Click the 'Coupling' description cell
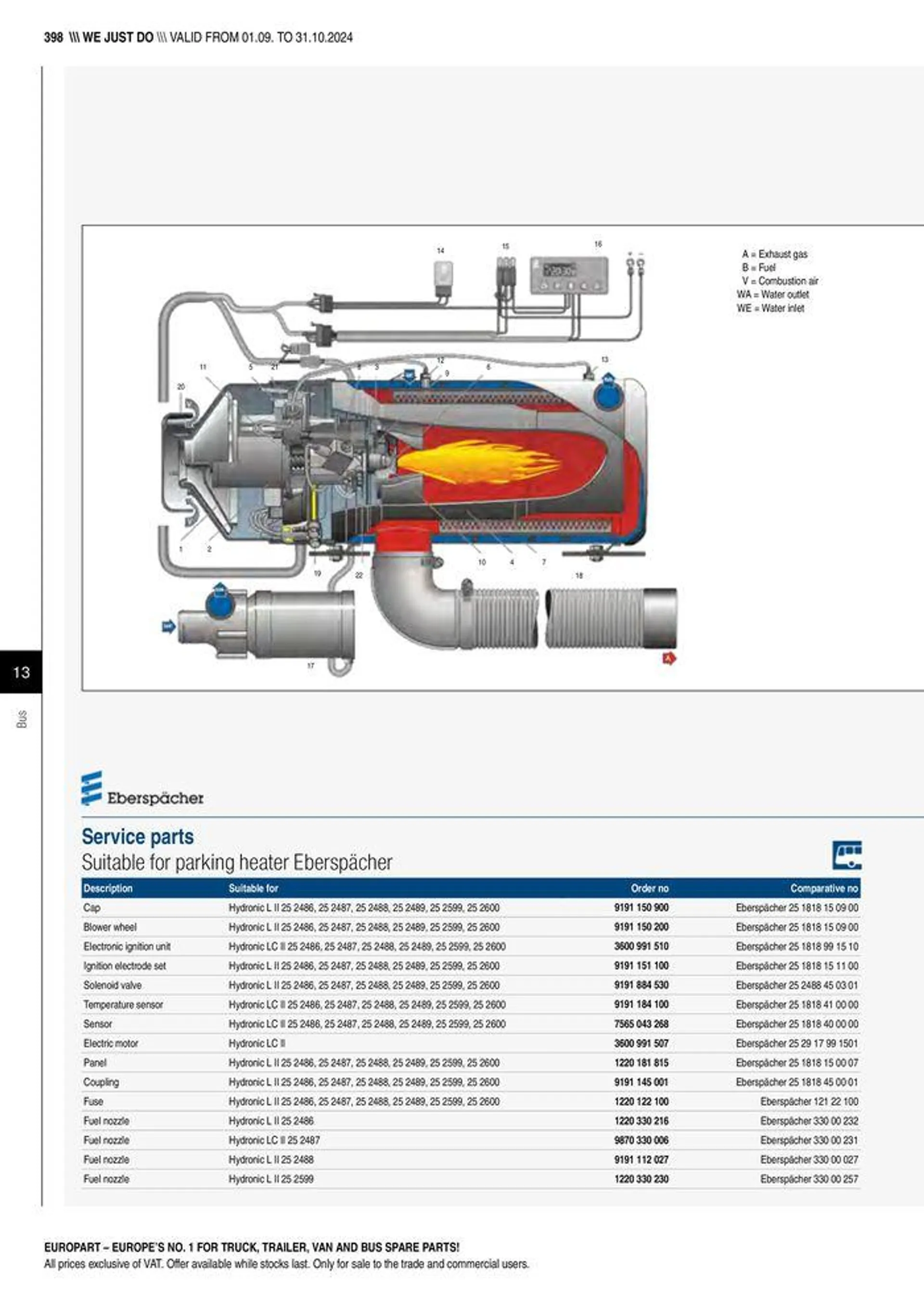The image size is (924, 1307). tap(101, 1082)
